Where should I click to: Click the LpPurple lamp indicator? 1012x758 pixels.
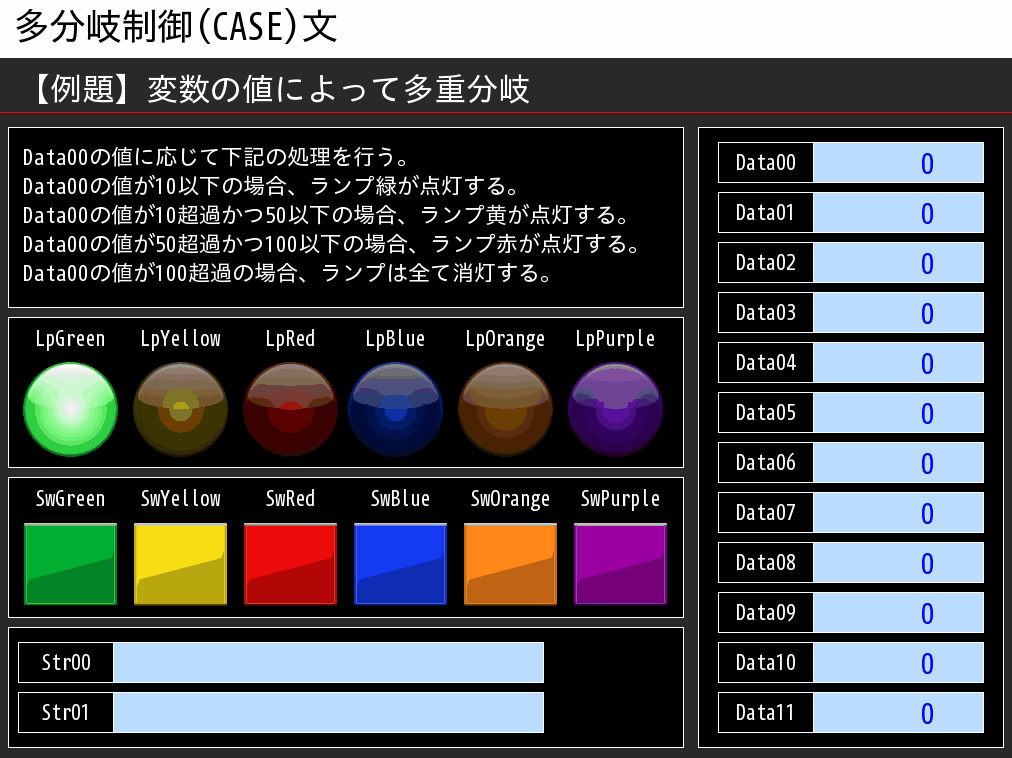[x=615, y=408]
